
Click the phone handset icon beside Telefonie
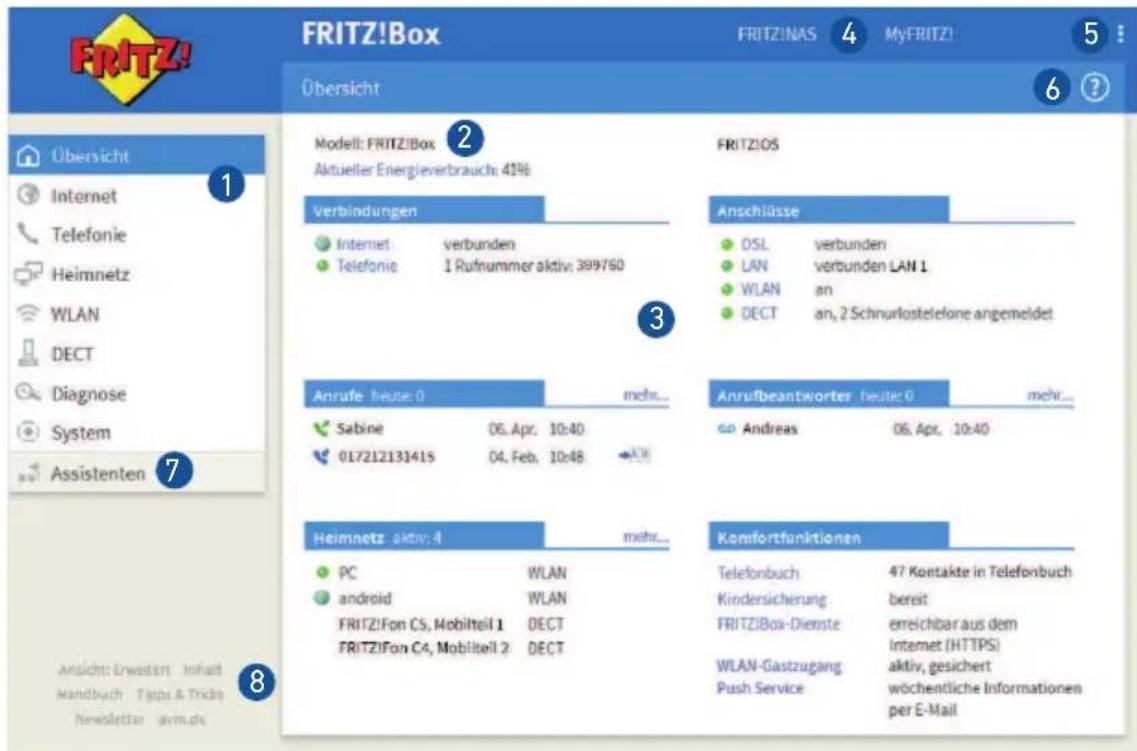tap(28, 233)
